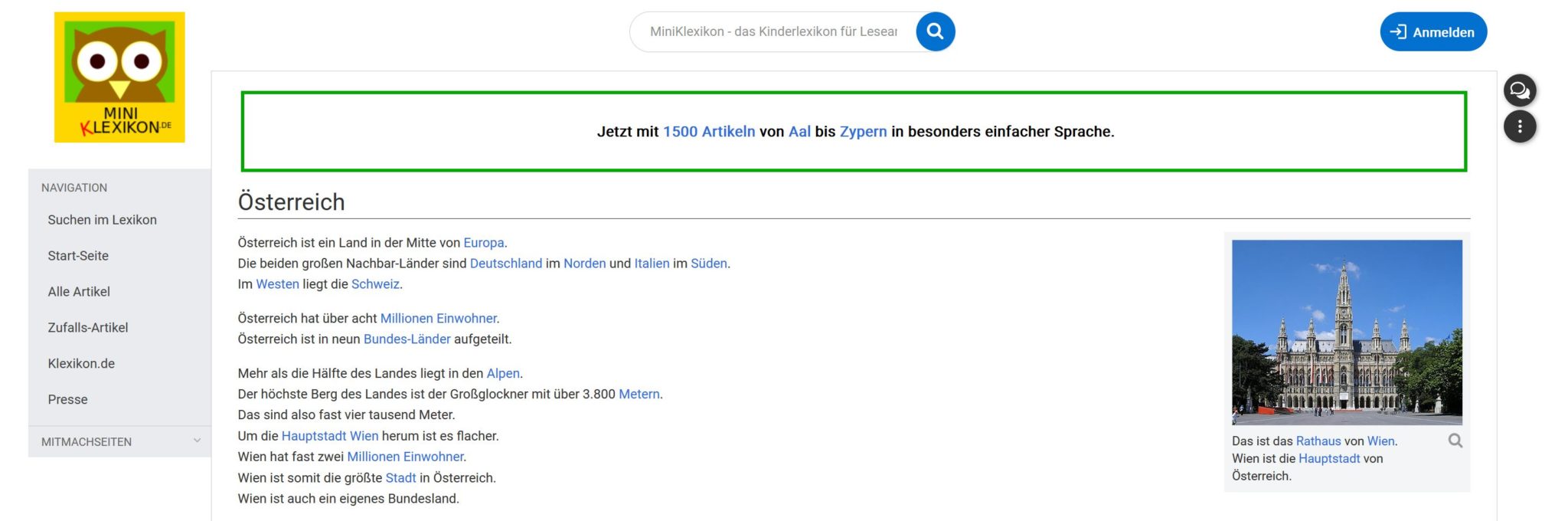Select Suchen im Lexikon in navigation

tap(102, 220)
